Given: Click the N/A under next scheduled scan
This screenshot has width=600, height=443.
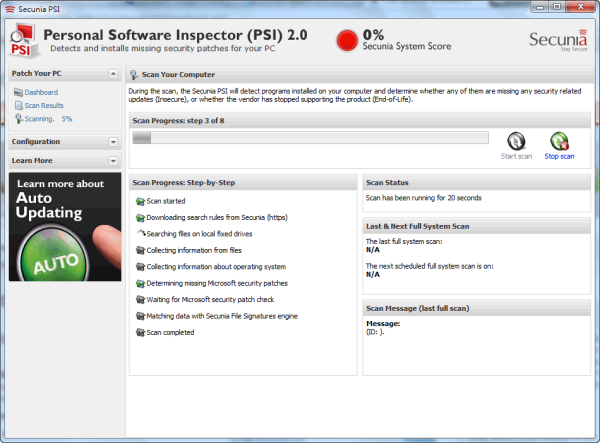Looking at the screenshot, I should point(373,274).
